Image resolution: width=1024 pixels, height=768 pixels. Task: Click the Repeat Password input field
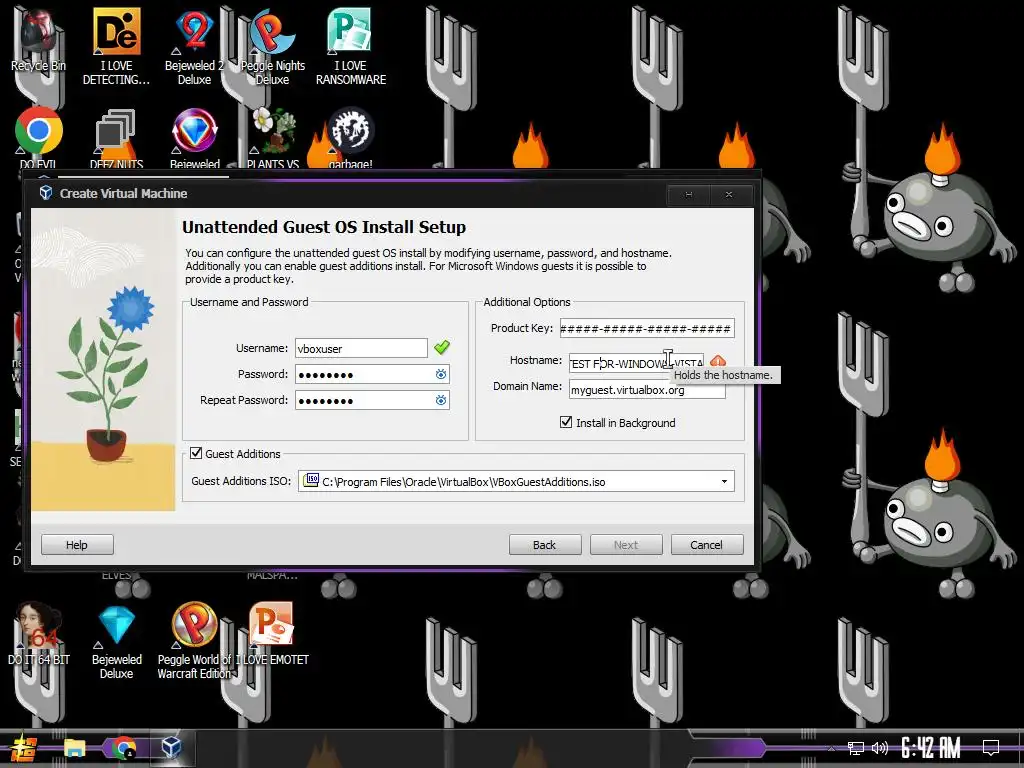tap(372, 400)
